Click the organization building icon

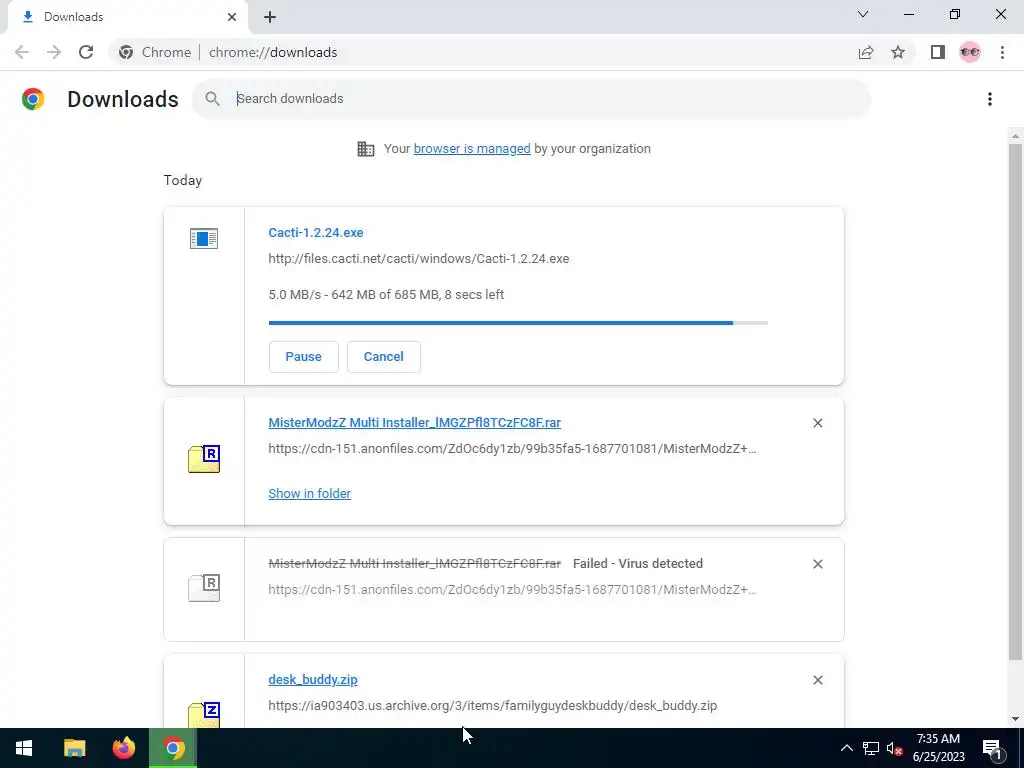(x=366, y=149)
